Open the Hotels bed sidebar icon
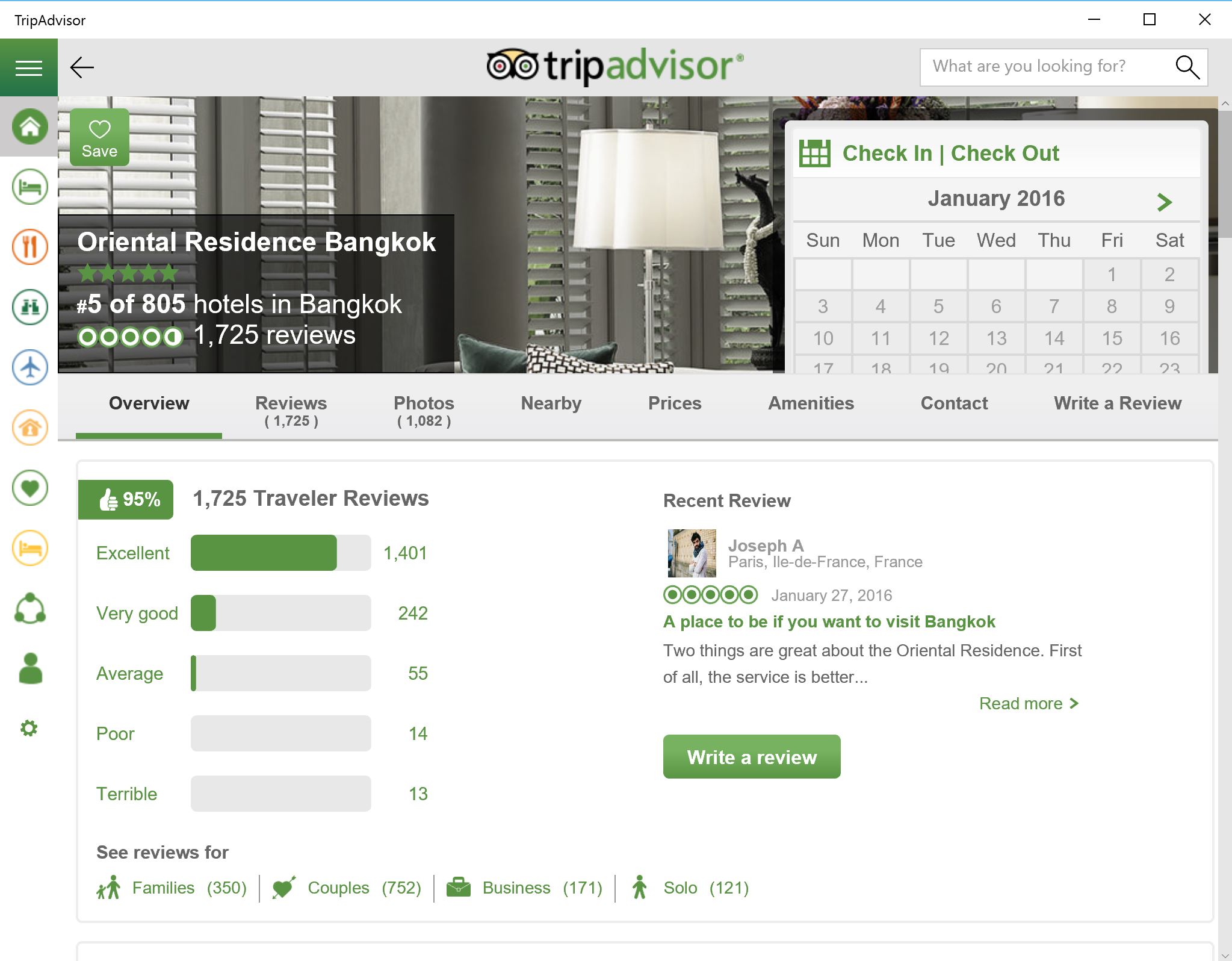The image size is (1232, 961). 29,187
